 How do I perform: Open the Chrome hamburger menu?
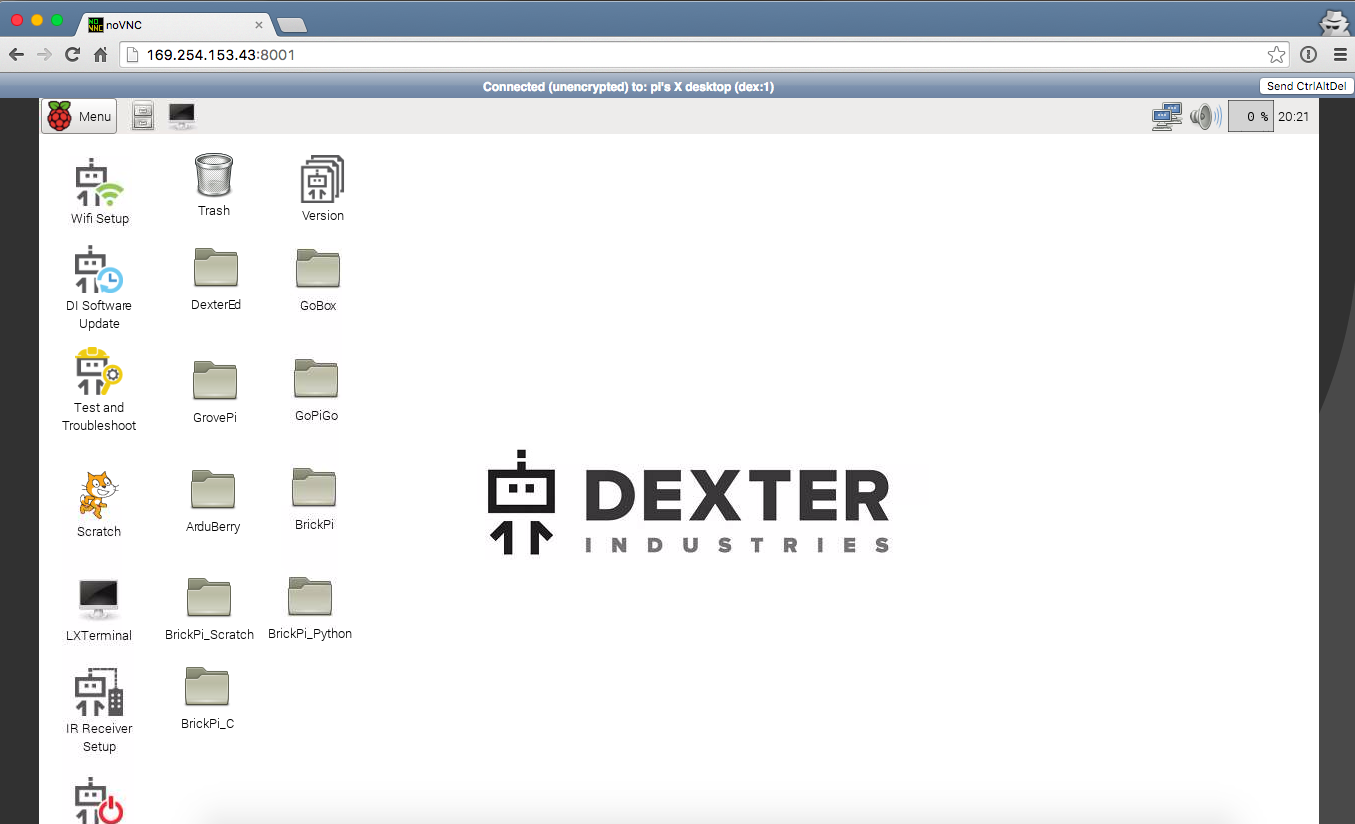(x=1339, y=55)
